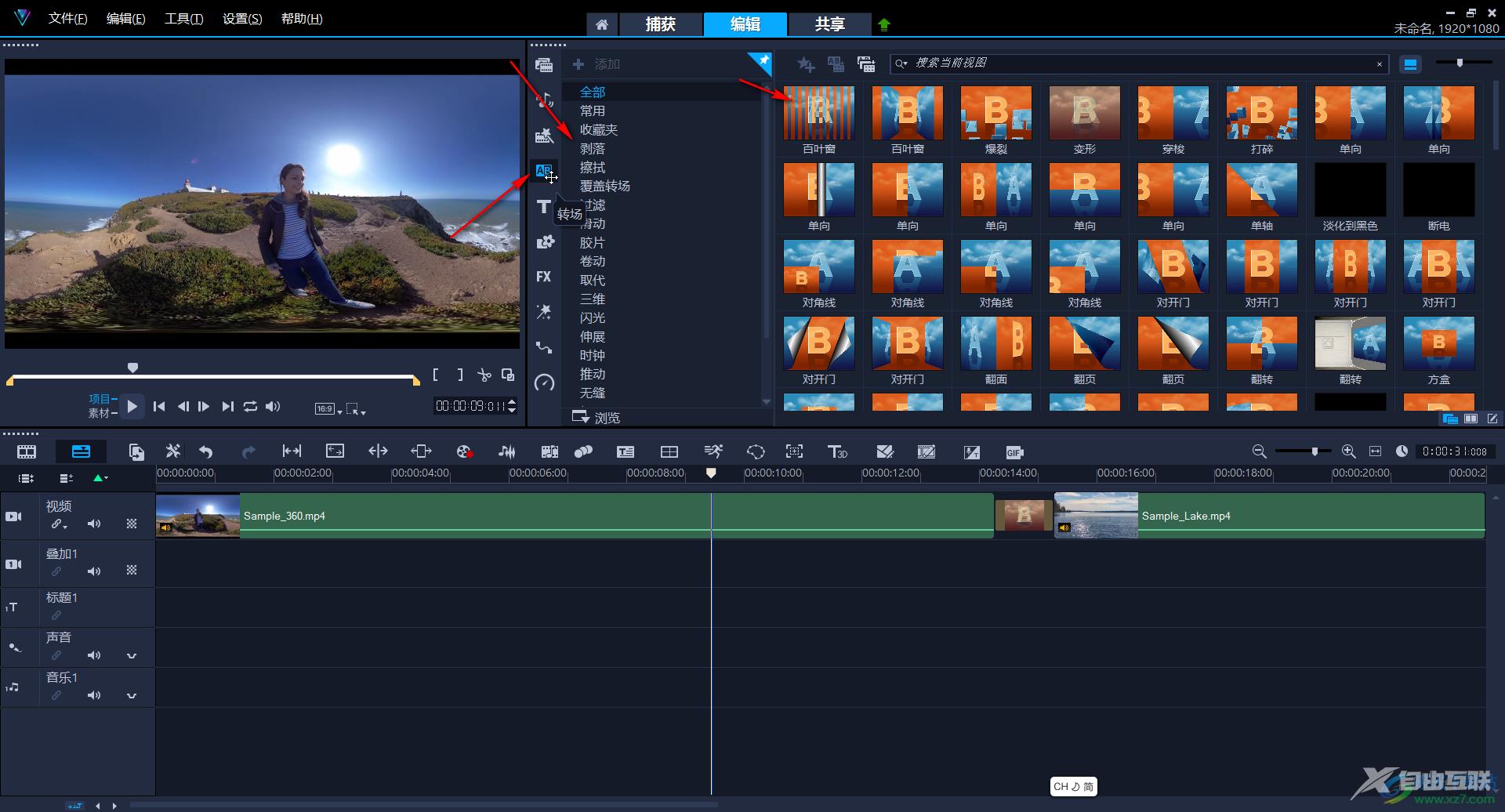
Task: Click the Undo arrow in the timeline toolbar
Action: pyautogui.click(x=206, y=451)
